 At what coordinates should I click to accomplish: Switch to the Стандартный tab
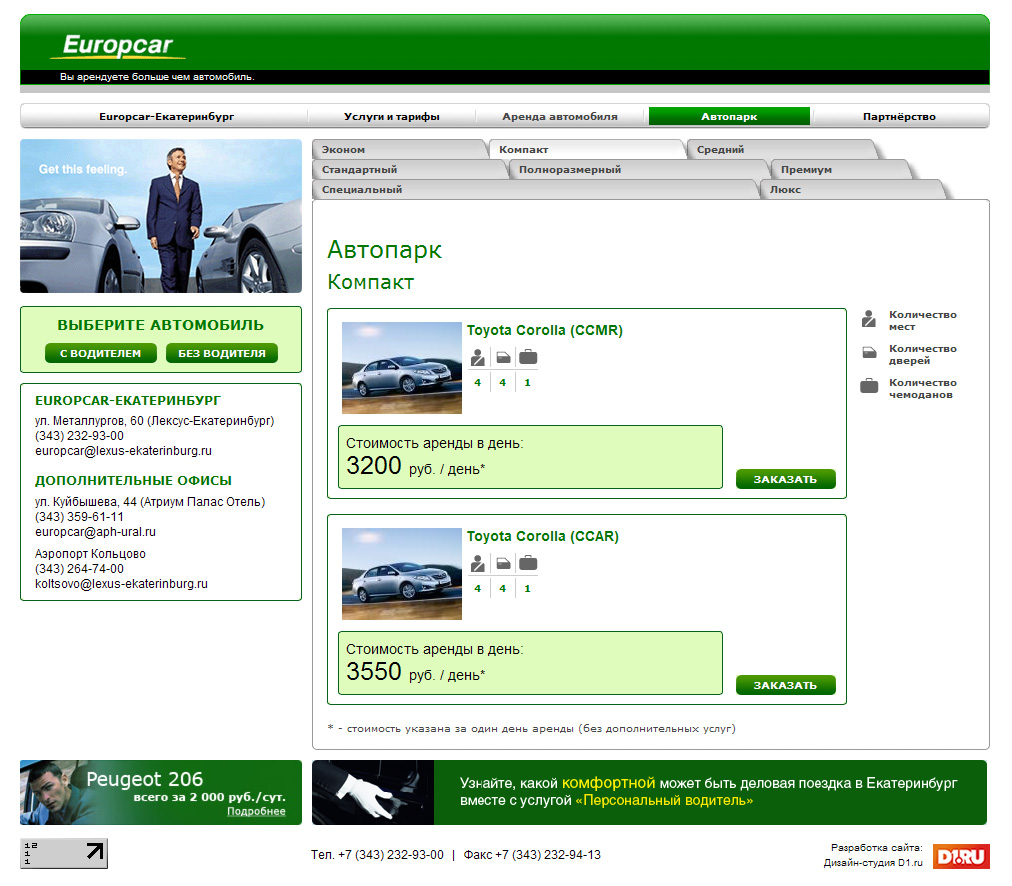pos(409,170)
